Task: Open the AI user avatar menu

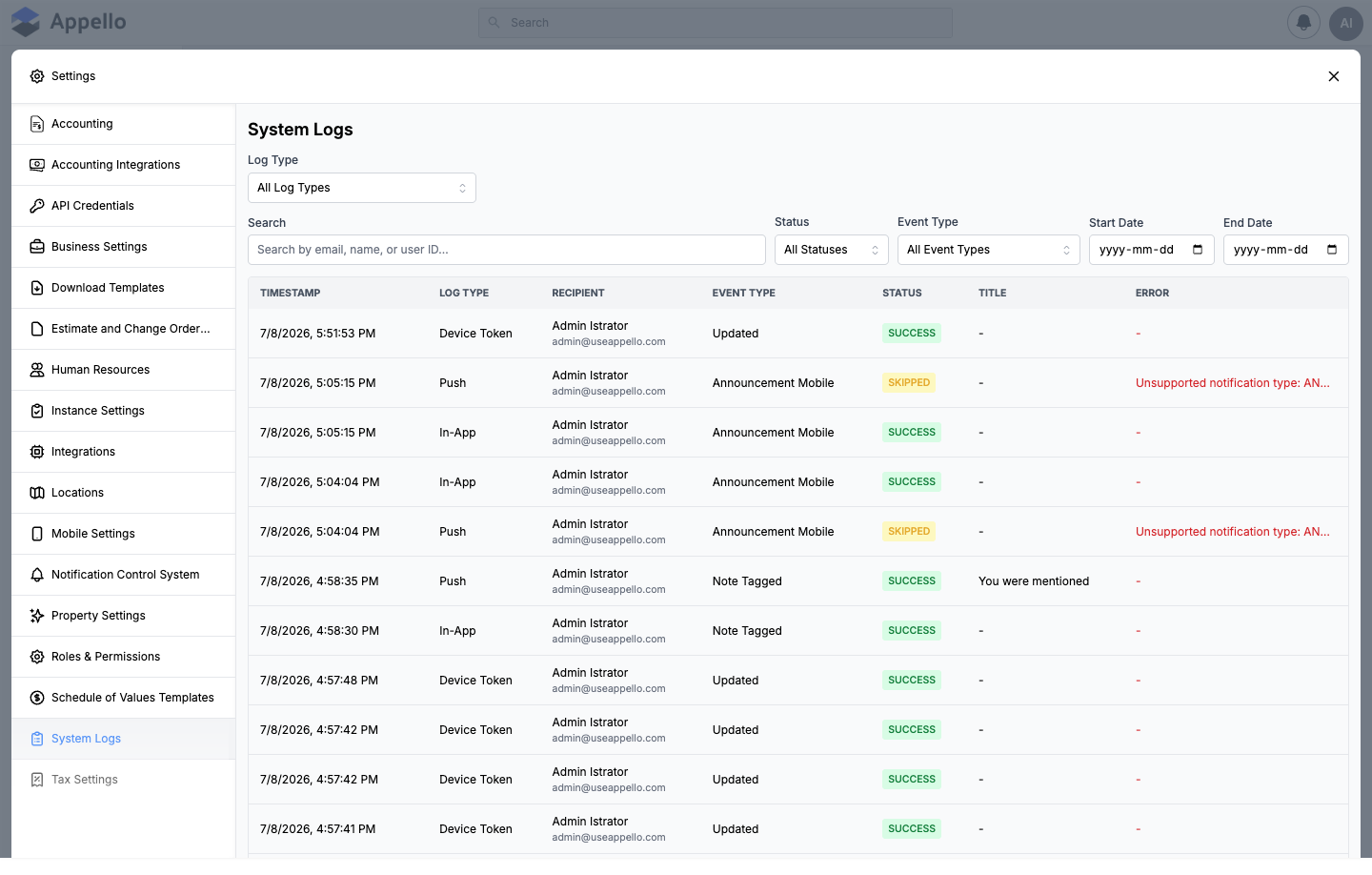Action: [1345, 23]
